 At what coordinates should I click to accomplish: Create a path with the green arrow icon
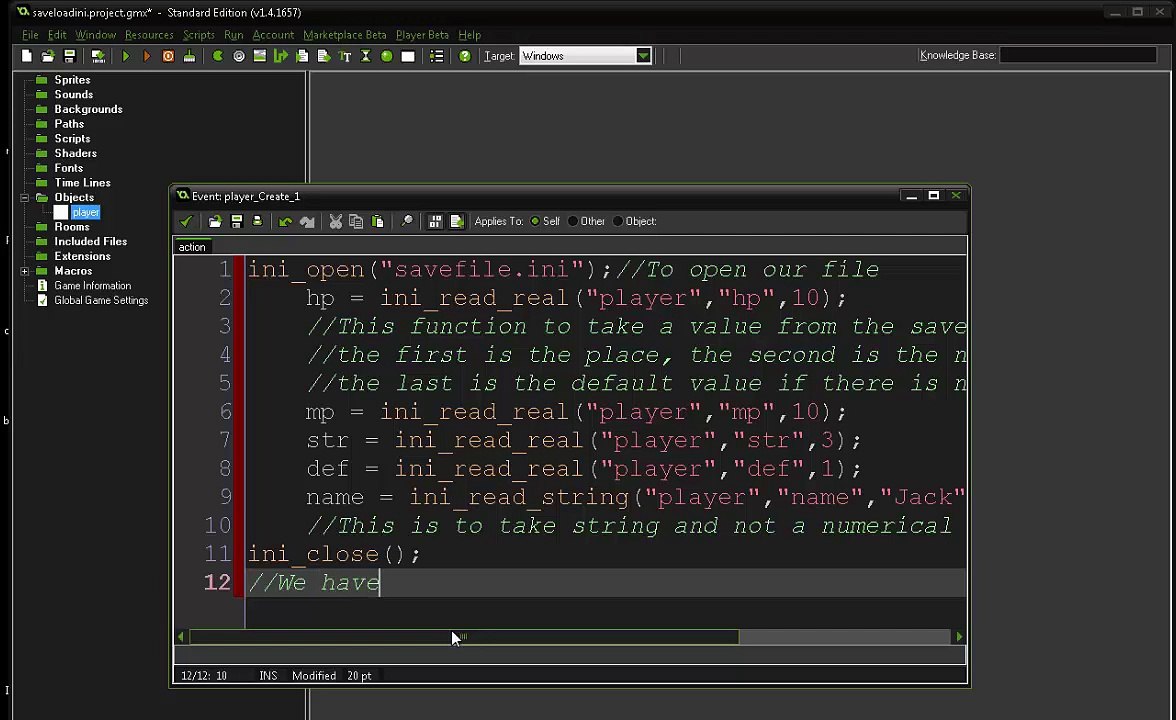point(281,56)
